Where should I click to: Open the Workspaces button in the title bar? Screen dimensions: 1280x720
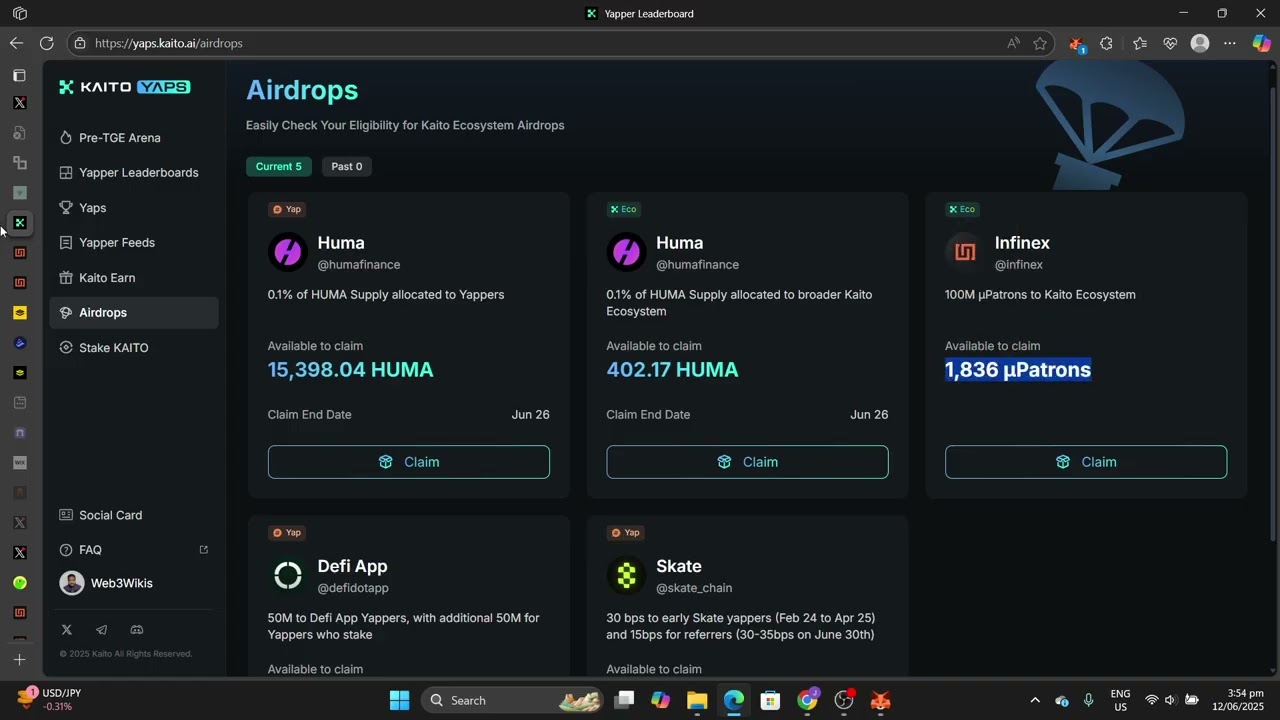pos(19,13)
